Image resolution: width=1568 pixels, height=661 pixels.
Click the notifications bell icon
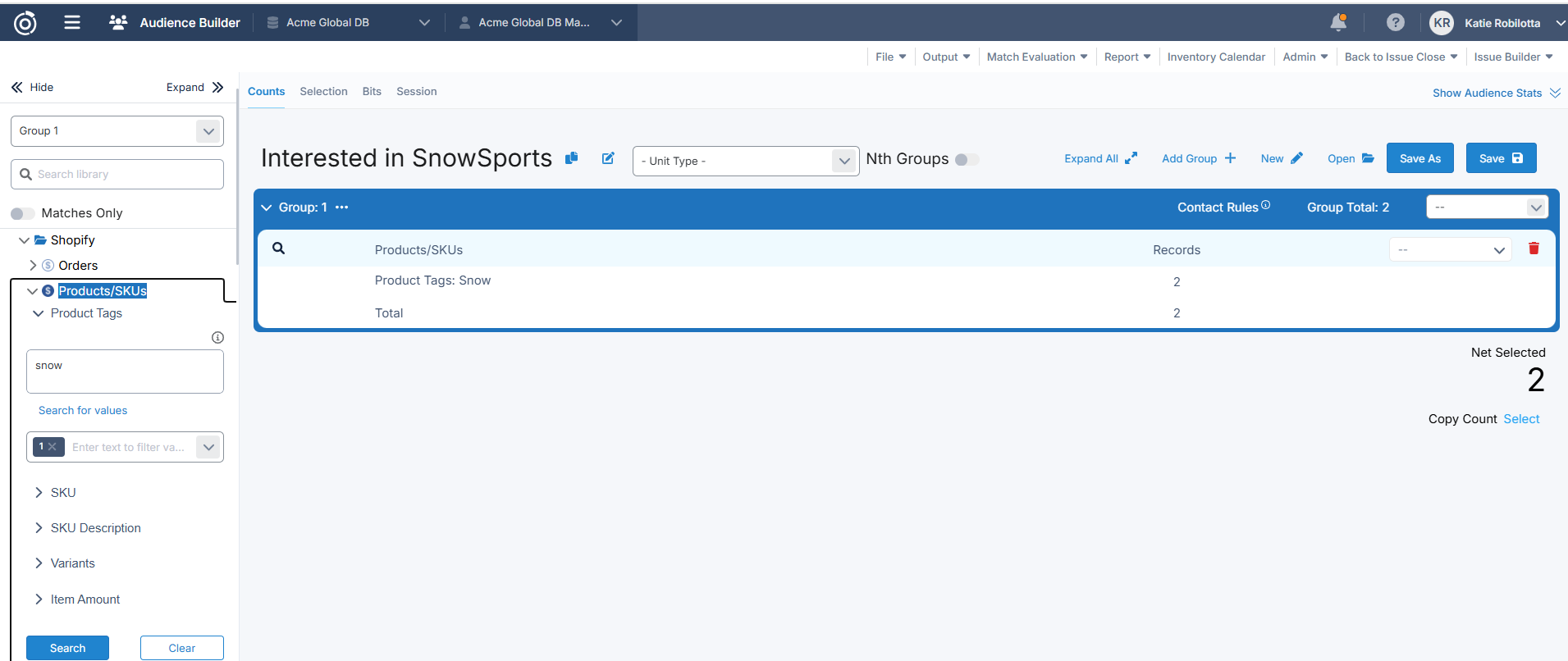pyautogui.click(x=1337, y=23)
